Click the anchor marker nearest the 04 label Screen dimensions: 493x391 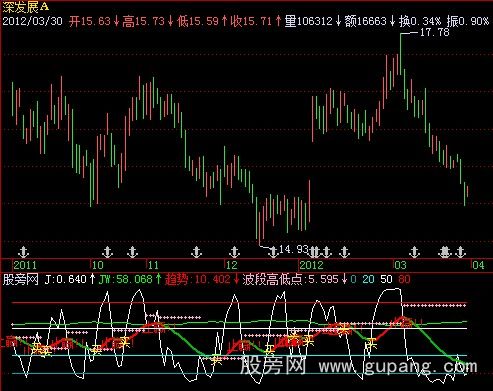[x=461, y=252]
